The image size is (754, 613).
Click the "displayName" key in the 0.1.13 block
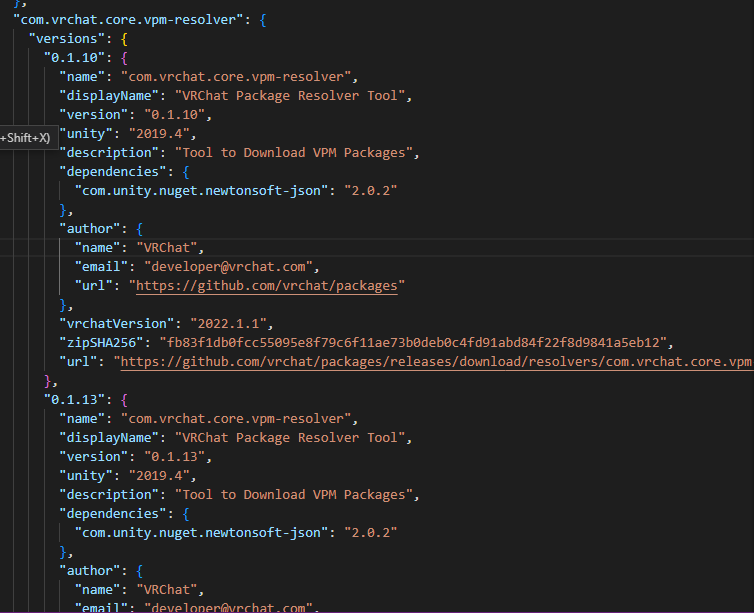point(109,438)
